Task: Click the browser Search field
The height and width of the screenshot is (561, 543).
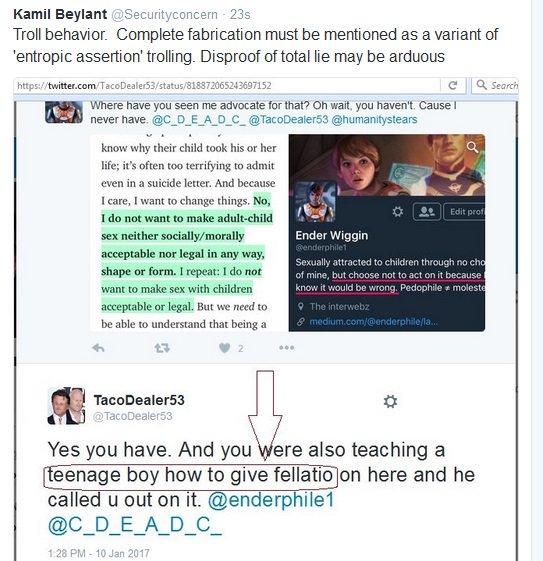Action: (496, 86)
